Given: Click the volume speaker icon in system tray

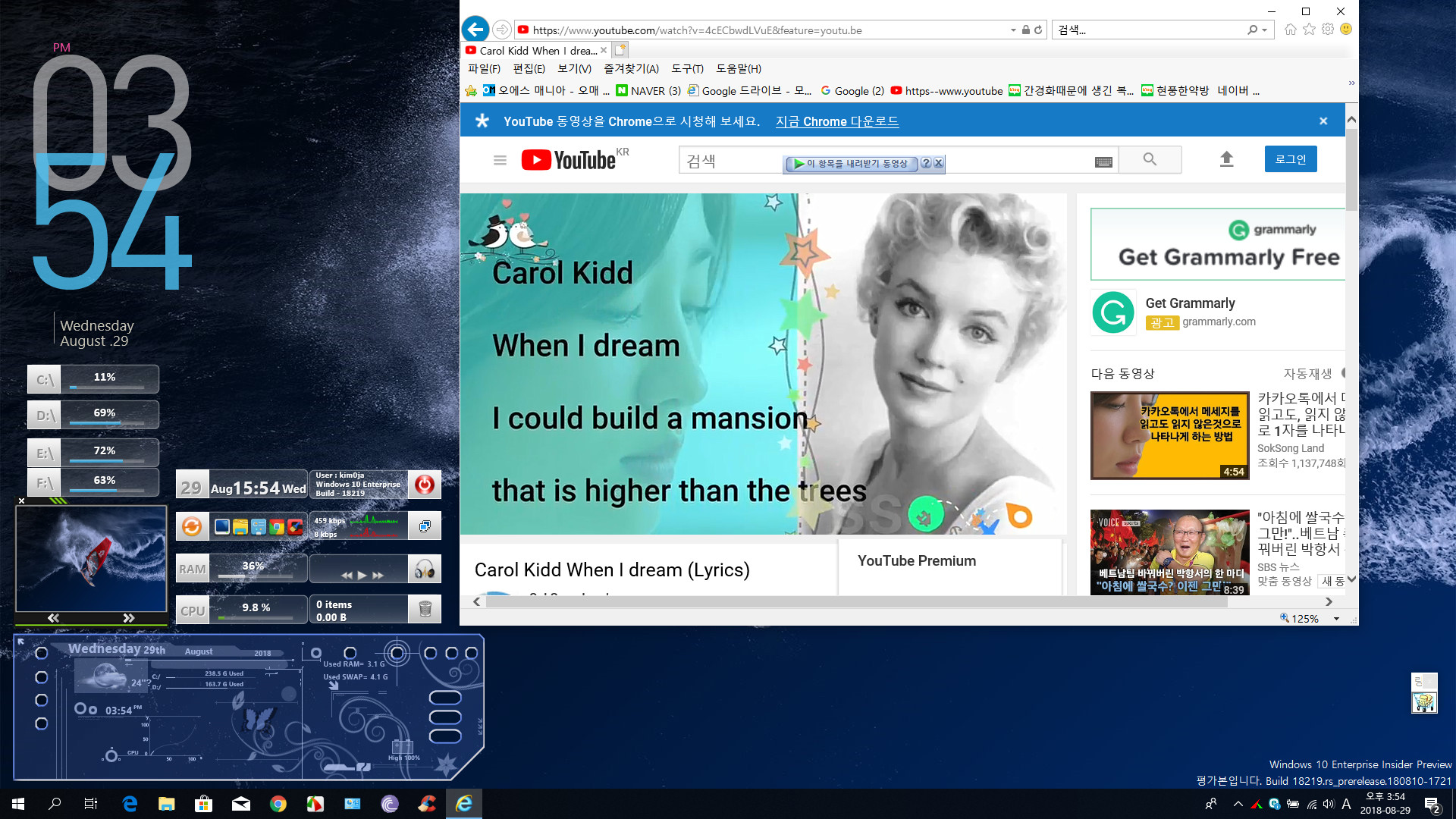Looking at the screenshot, I should (1329, 804).
